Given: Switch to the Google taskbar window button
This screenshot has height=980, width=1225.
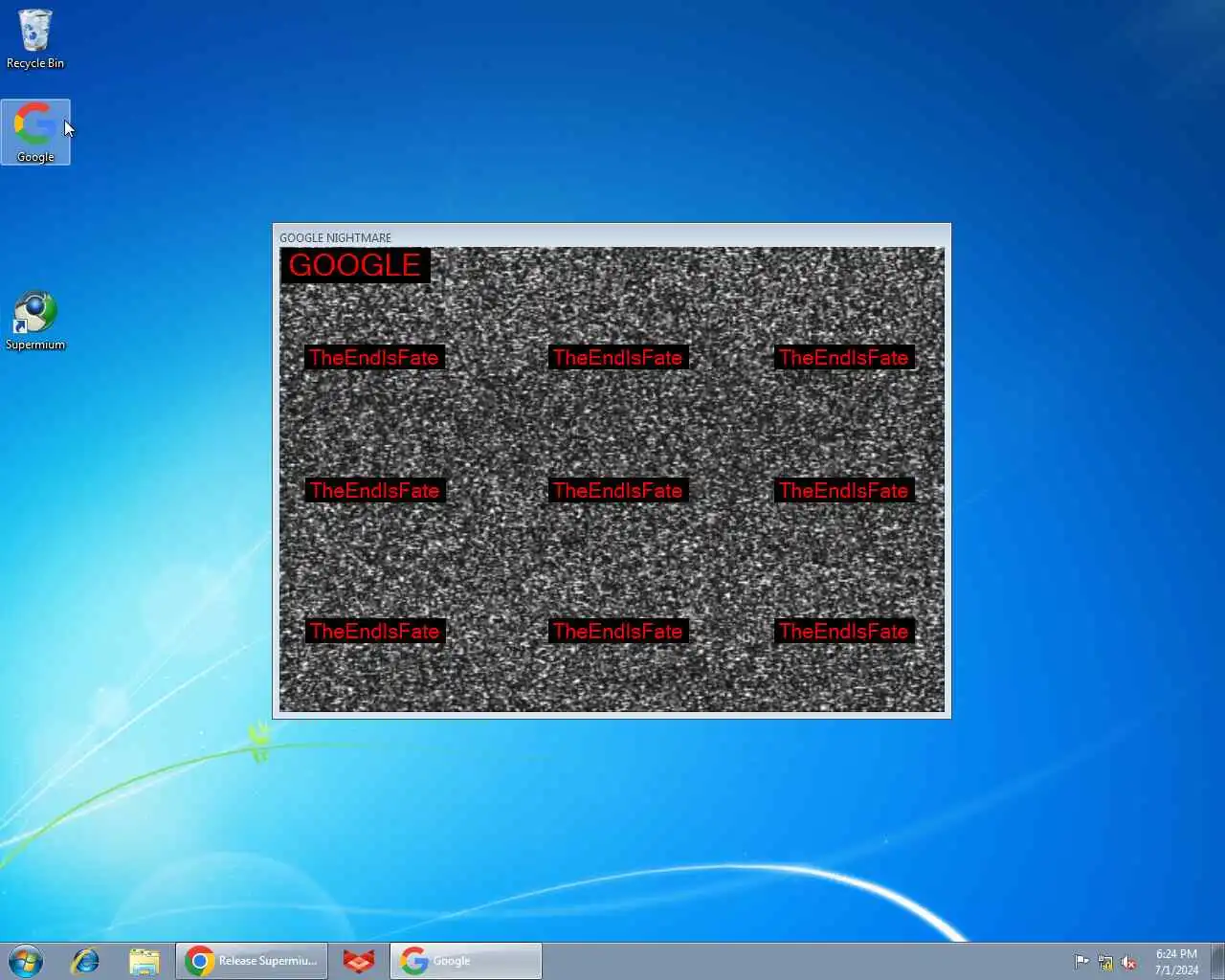Looking at the screenshot, I should point(466,961).
